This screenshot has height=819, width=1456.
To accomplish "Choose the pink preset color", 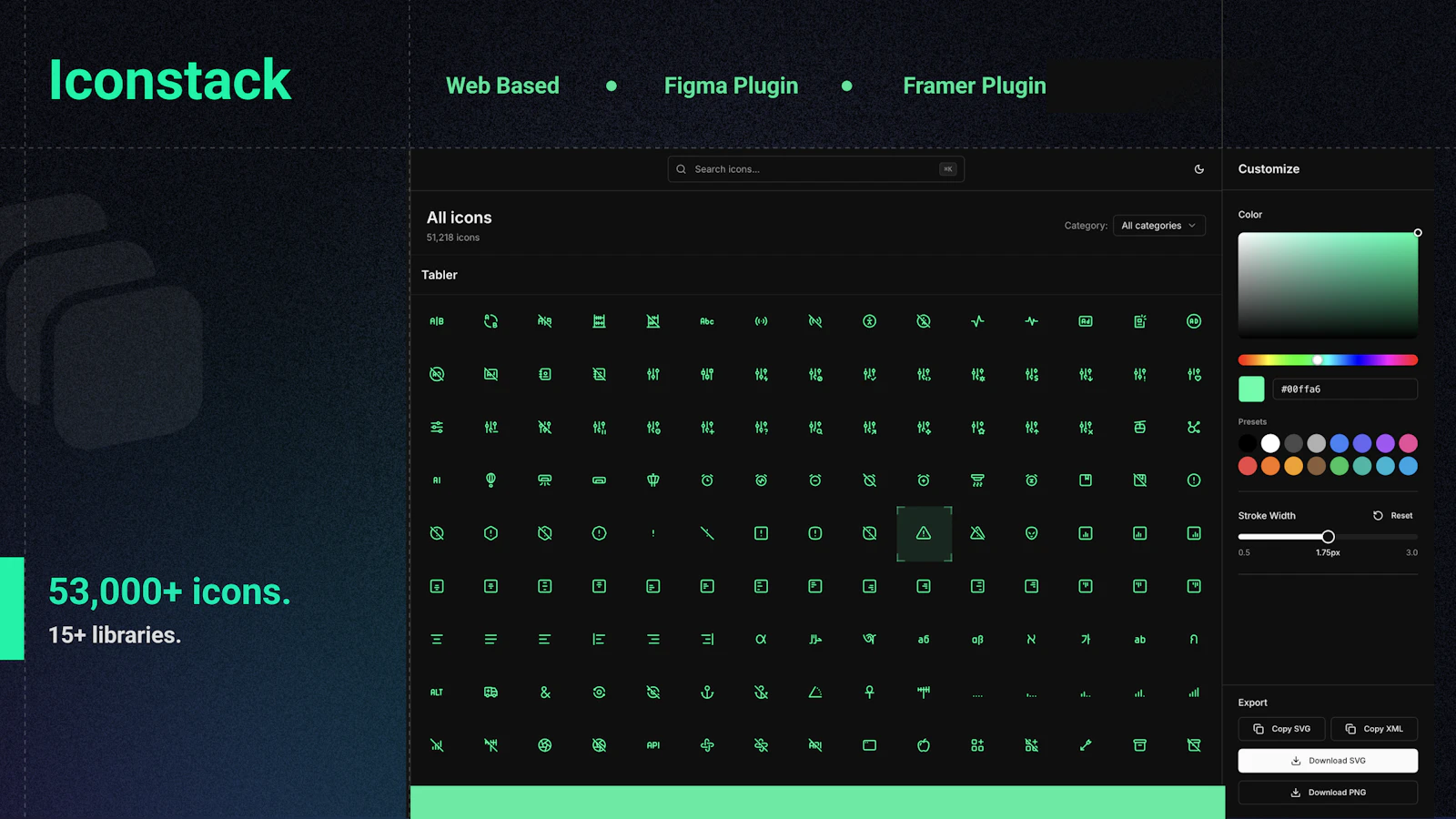I will [1408, 443].
